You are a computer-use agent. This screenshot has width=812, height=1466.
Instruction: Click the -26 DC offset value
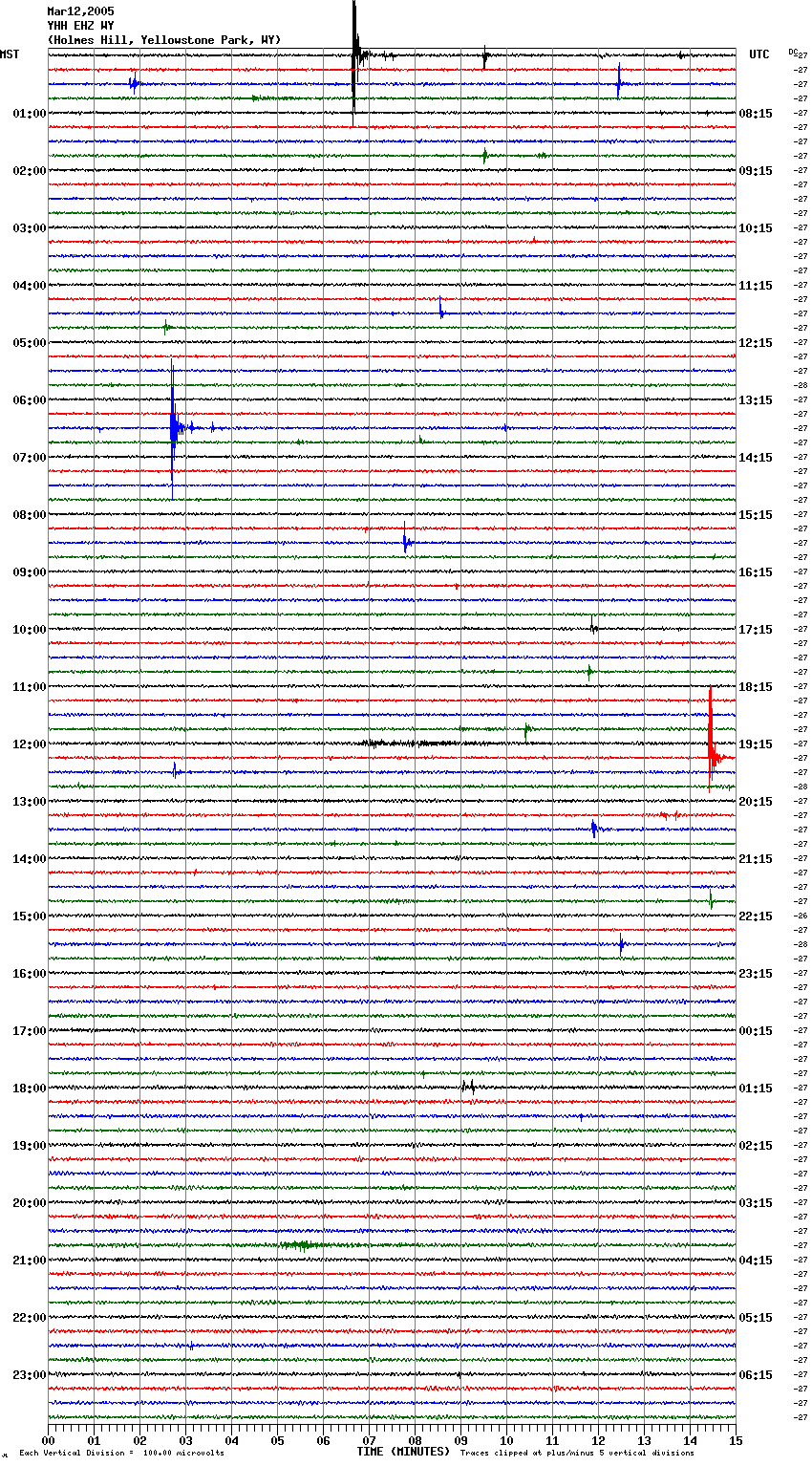[x=801, y=916]
